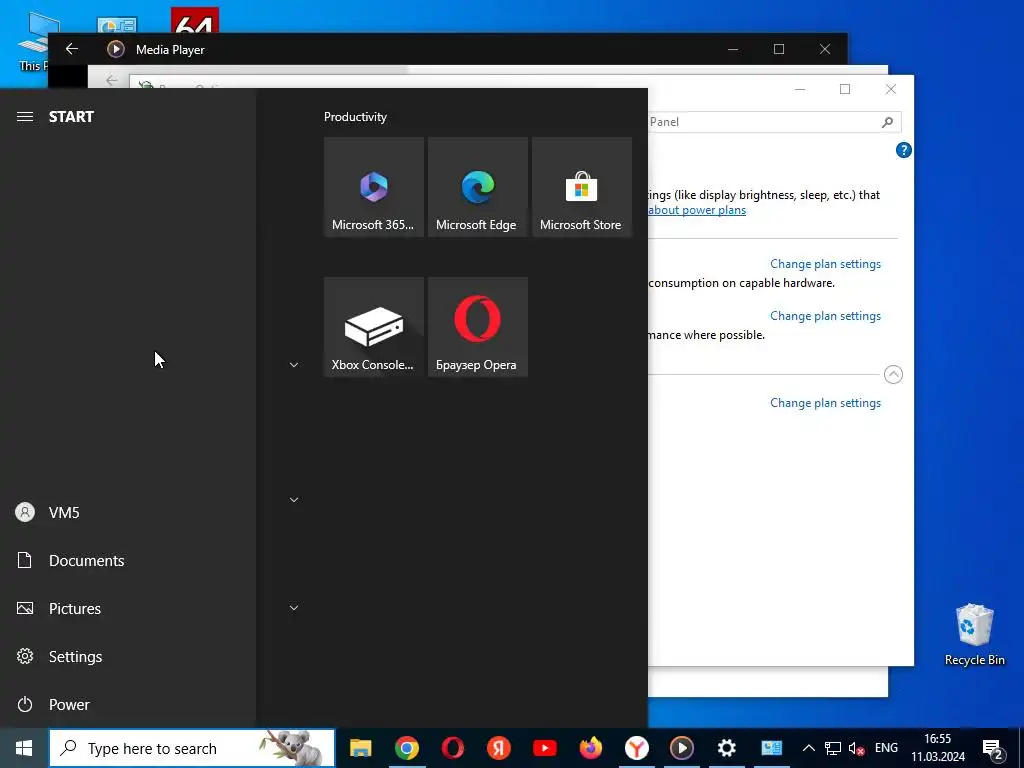The width and height of the screenshot is (1024, 768).
Task: Open Yandex red Я icon on taskbar
Action: tap(498, 748)
